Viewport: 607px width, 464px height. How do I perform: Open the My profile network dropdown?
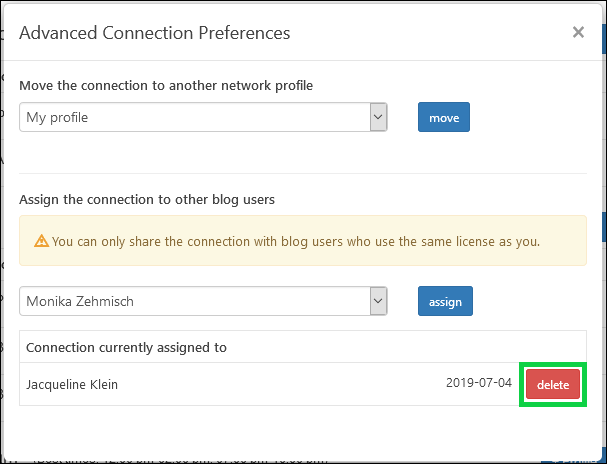pos(203,117)
